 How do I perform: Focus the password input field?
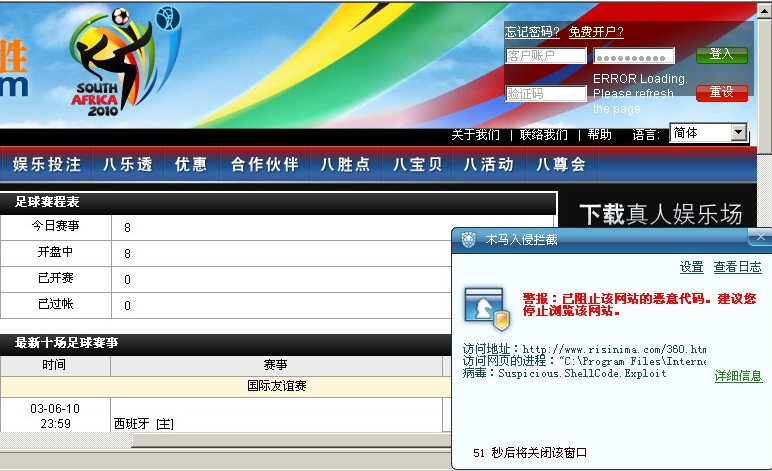point(634,56)
